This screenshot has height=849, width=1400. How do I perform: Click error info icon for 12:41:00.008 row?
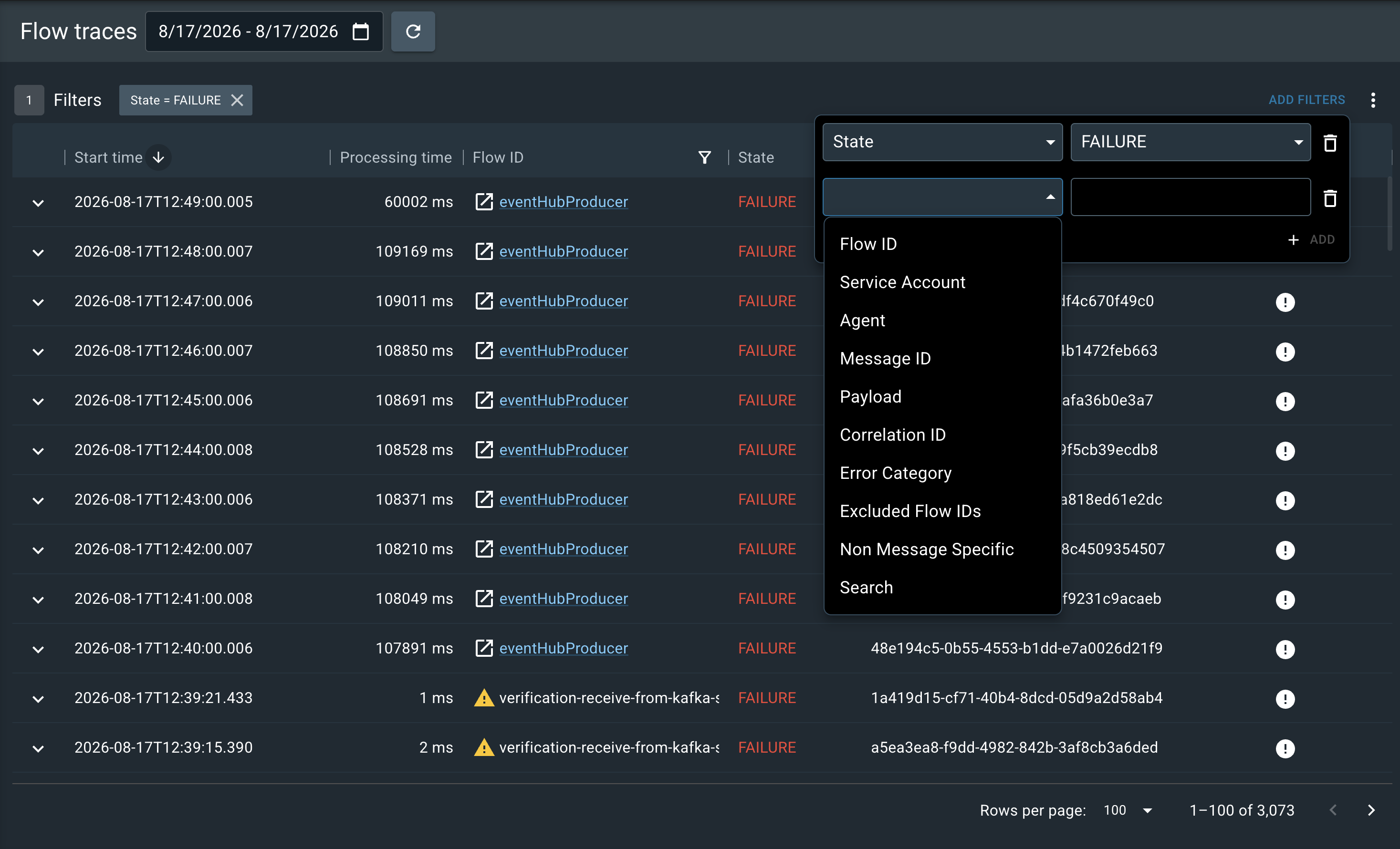click(1285, 600)
